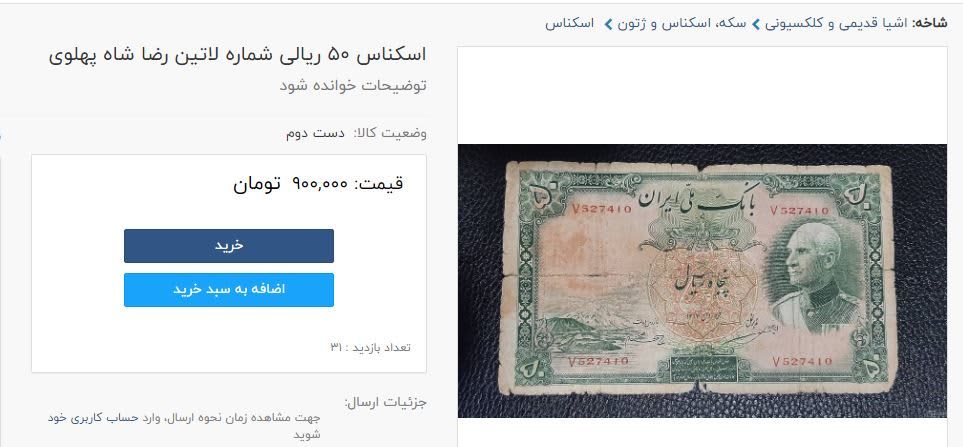The width and height of the screenshot is (963, 447).
Task: Add item via اضافه به سبد خرید
Action: point(228,290)
